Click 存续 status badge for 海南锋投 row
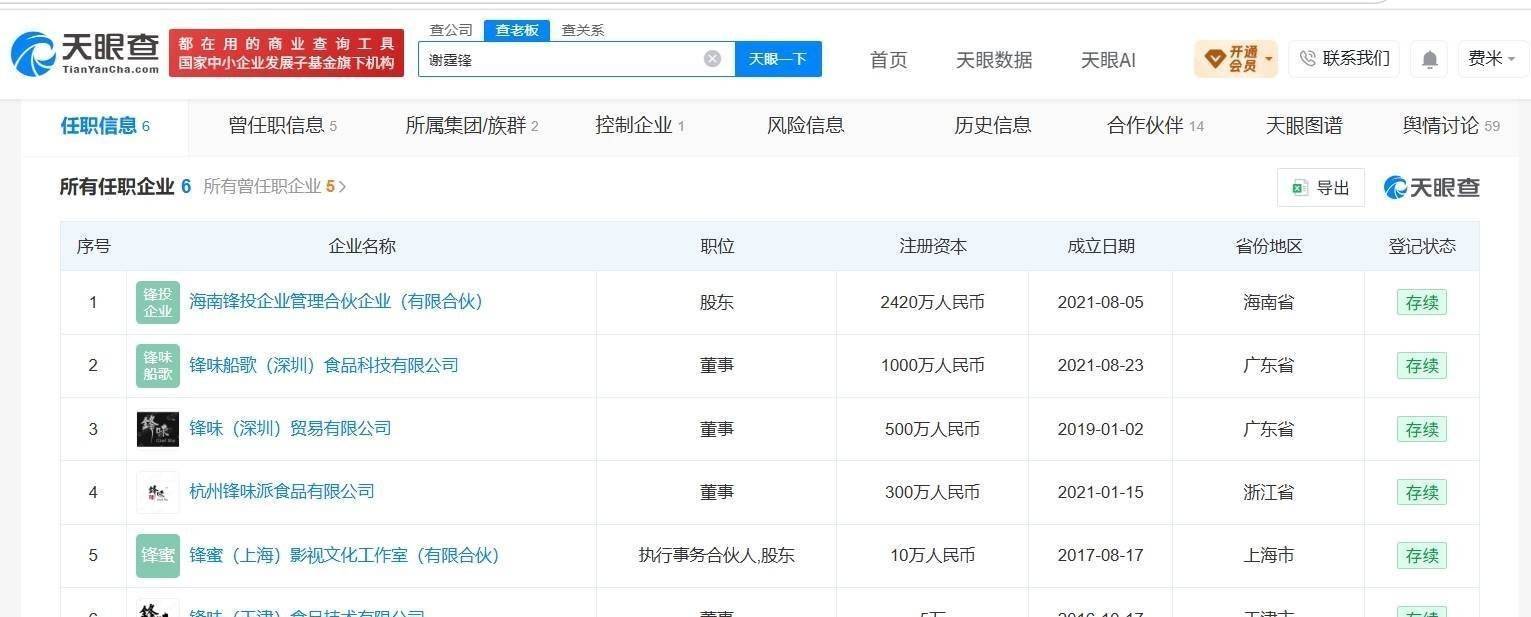 click(x=1421, y=302)
